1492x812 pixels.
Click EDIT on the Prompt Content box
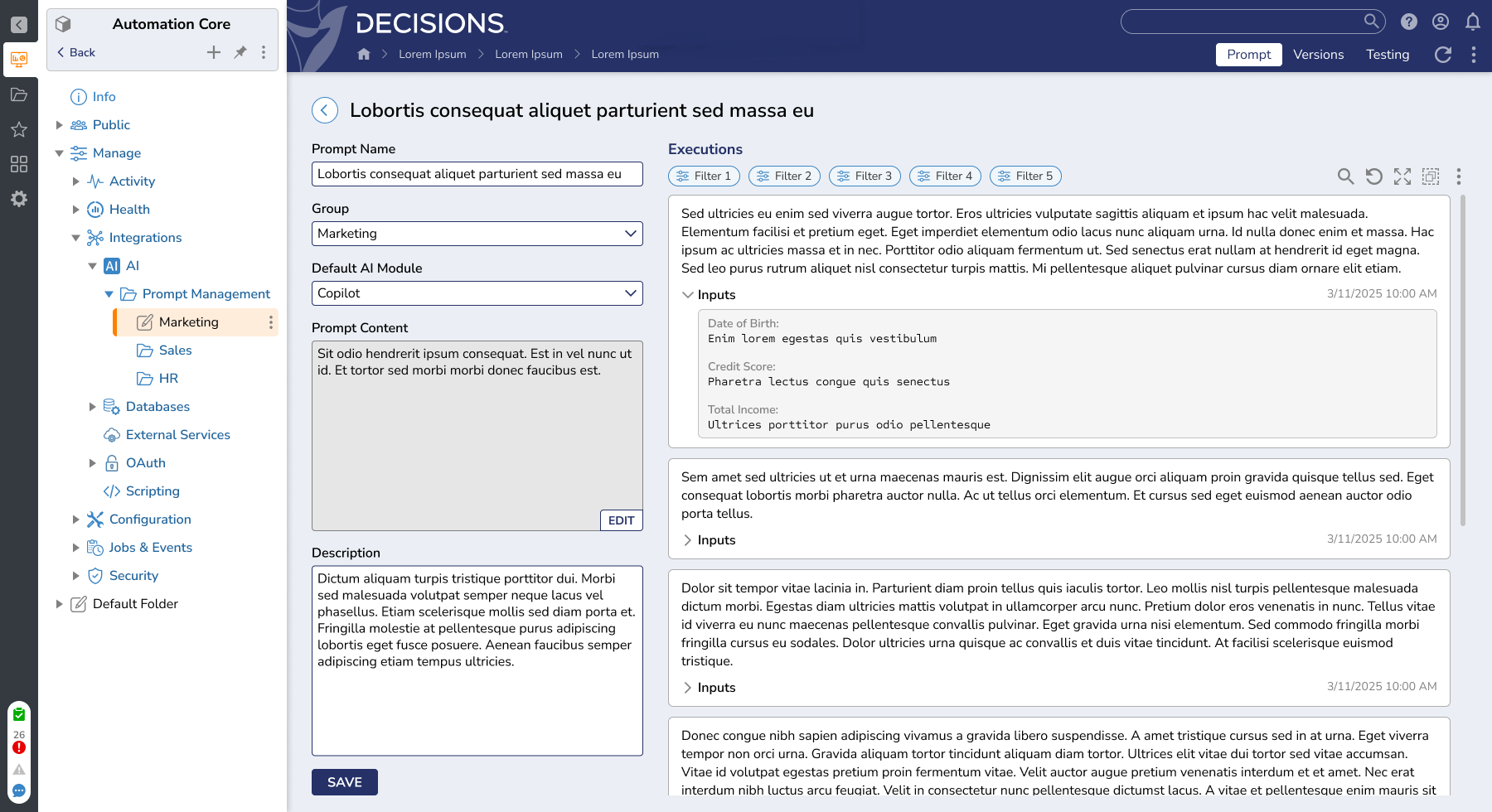(621, 520)
